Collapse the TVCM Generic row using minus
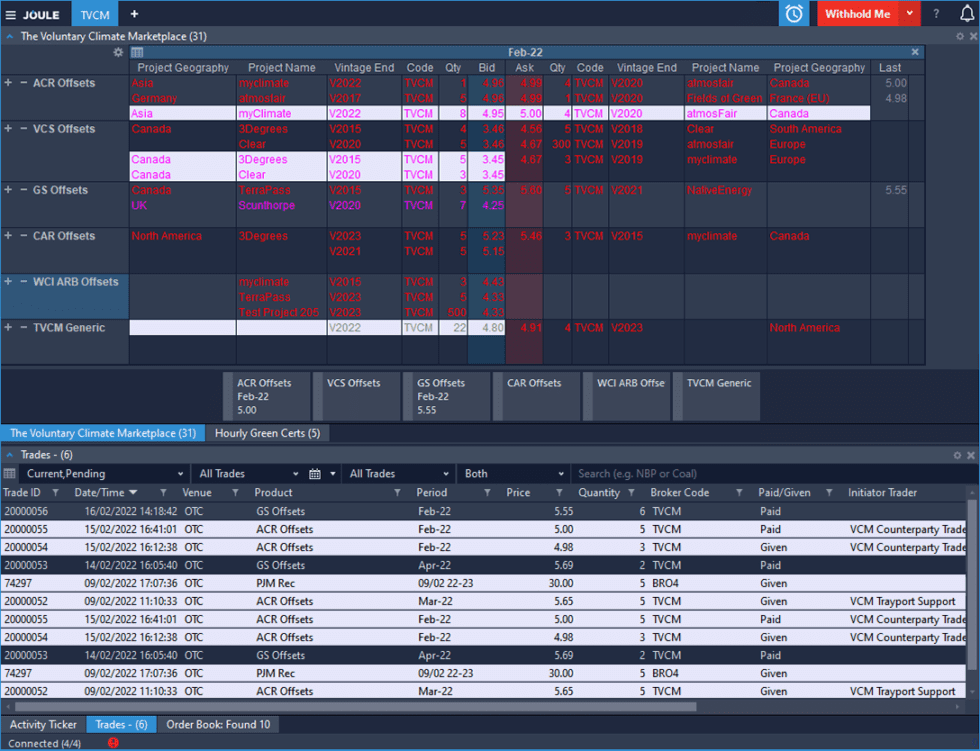This screenshot has width=980, height=751. [24, 328]
